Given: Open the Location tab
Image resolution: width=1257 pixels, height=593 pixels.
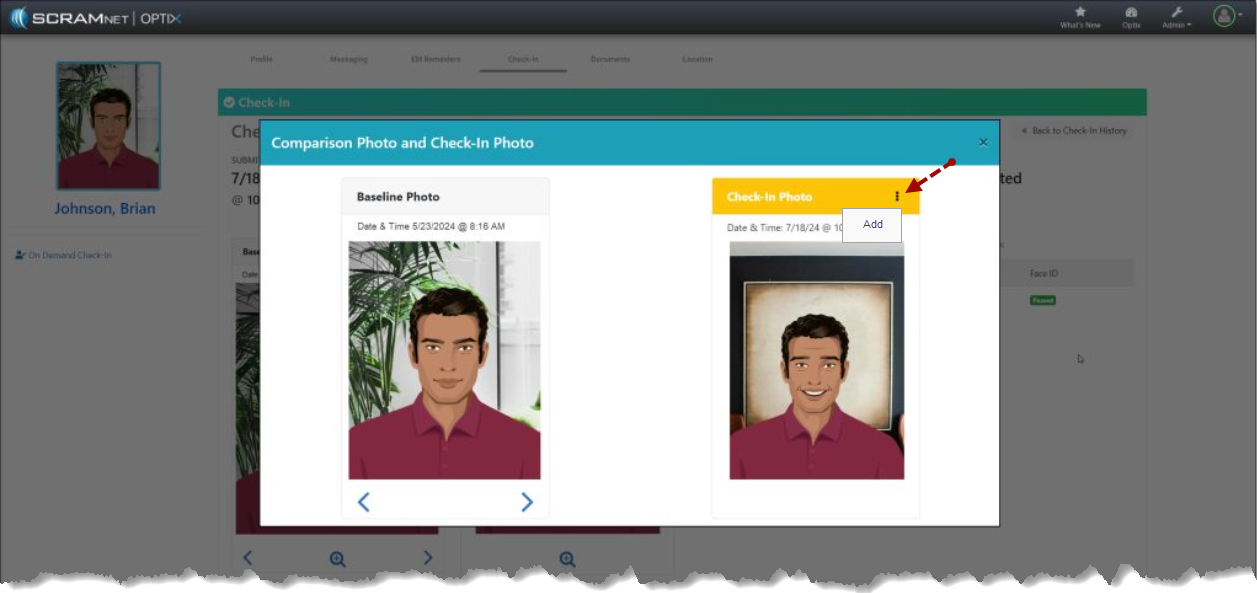Looking at the screenshot, I should [698, 59].
